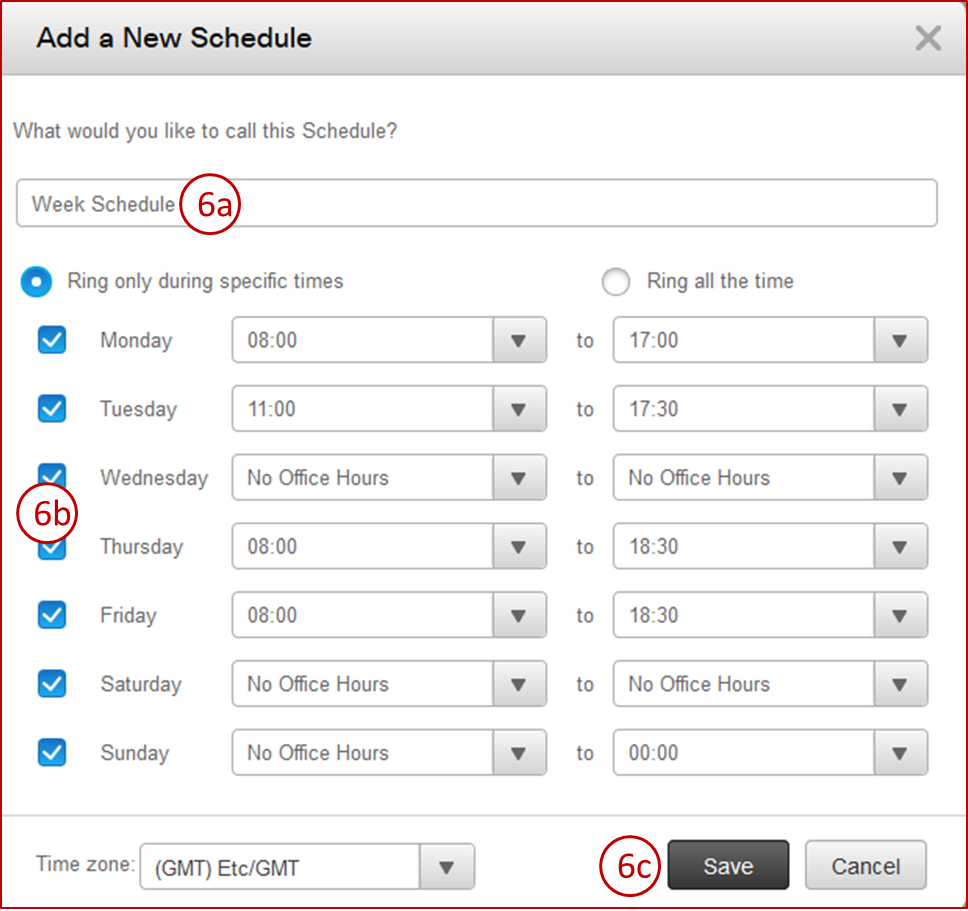
Task: Uncheck the Friday checkbox
Action: 52,615
